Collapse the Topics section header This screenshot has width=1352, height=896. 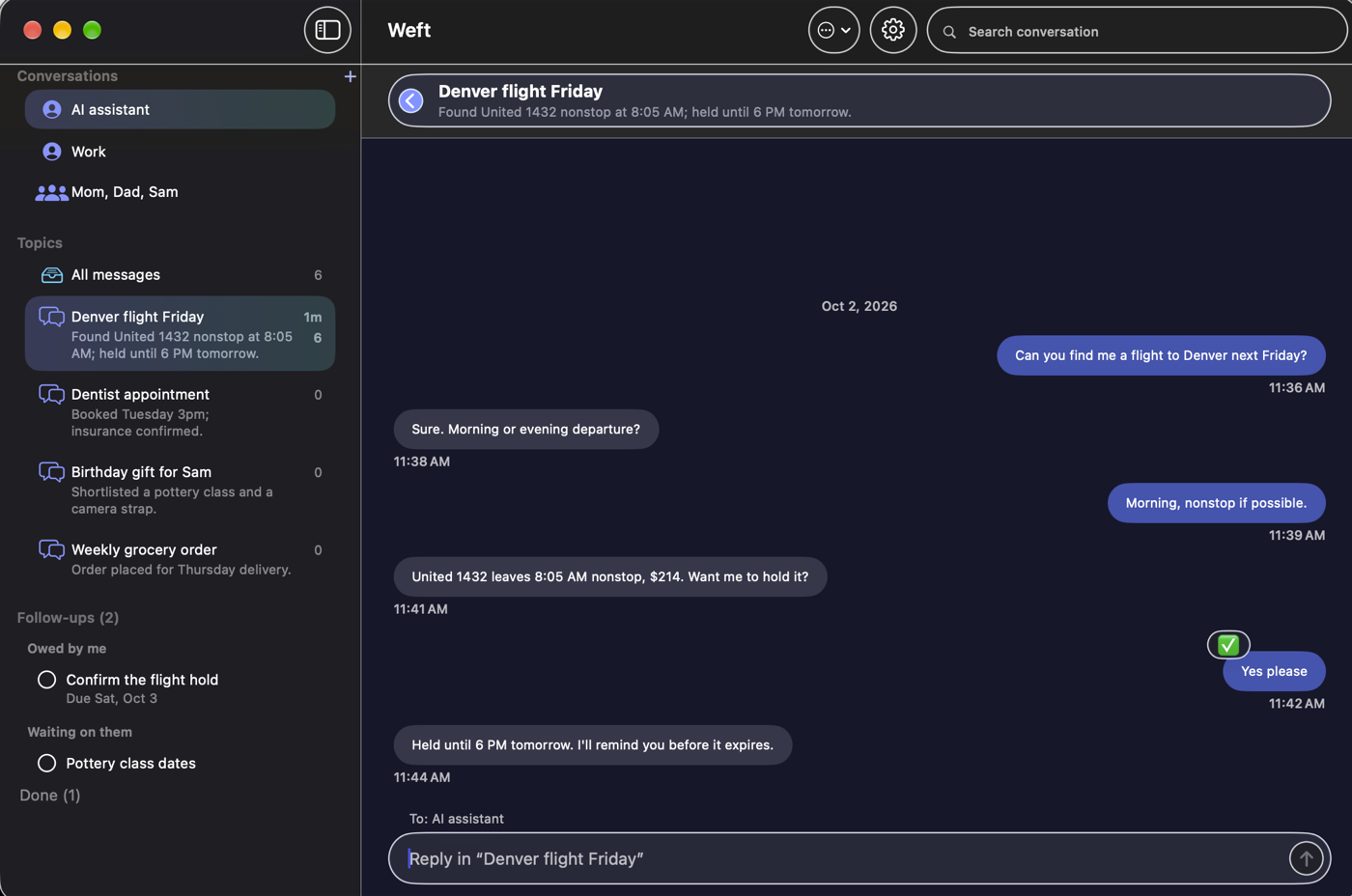tap(40, 243)
